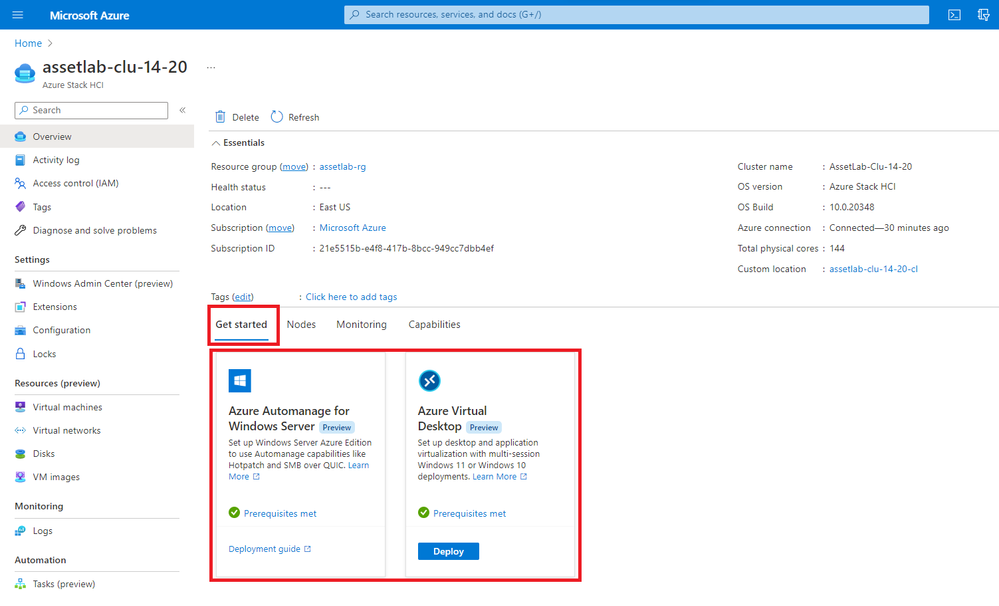Click the Windows logo on Automanage card
The height and width of the screenshot is (606, 999).
tap(240, 380)
